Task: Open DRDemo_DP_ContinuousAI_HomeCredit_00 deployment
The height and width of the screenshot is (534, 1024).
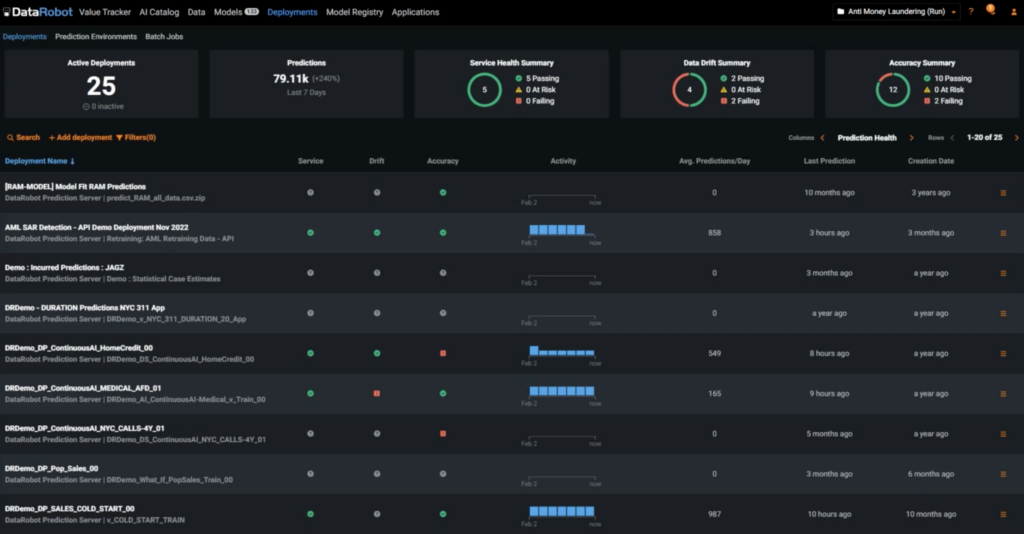Action: [x=78, y=348]
